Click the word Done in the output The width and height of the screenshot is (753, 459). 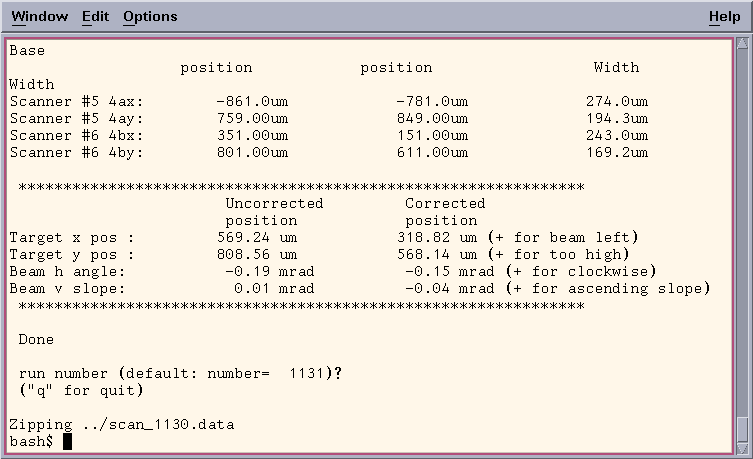[36, 340]
